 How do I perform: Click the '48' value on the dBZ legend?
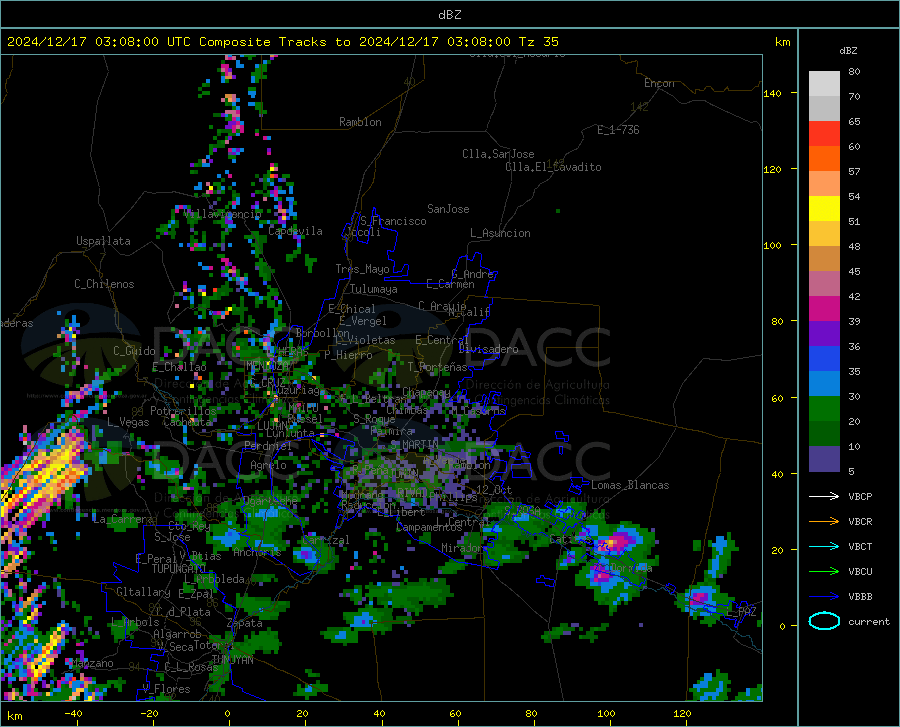tap(854, 246)
